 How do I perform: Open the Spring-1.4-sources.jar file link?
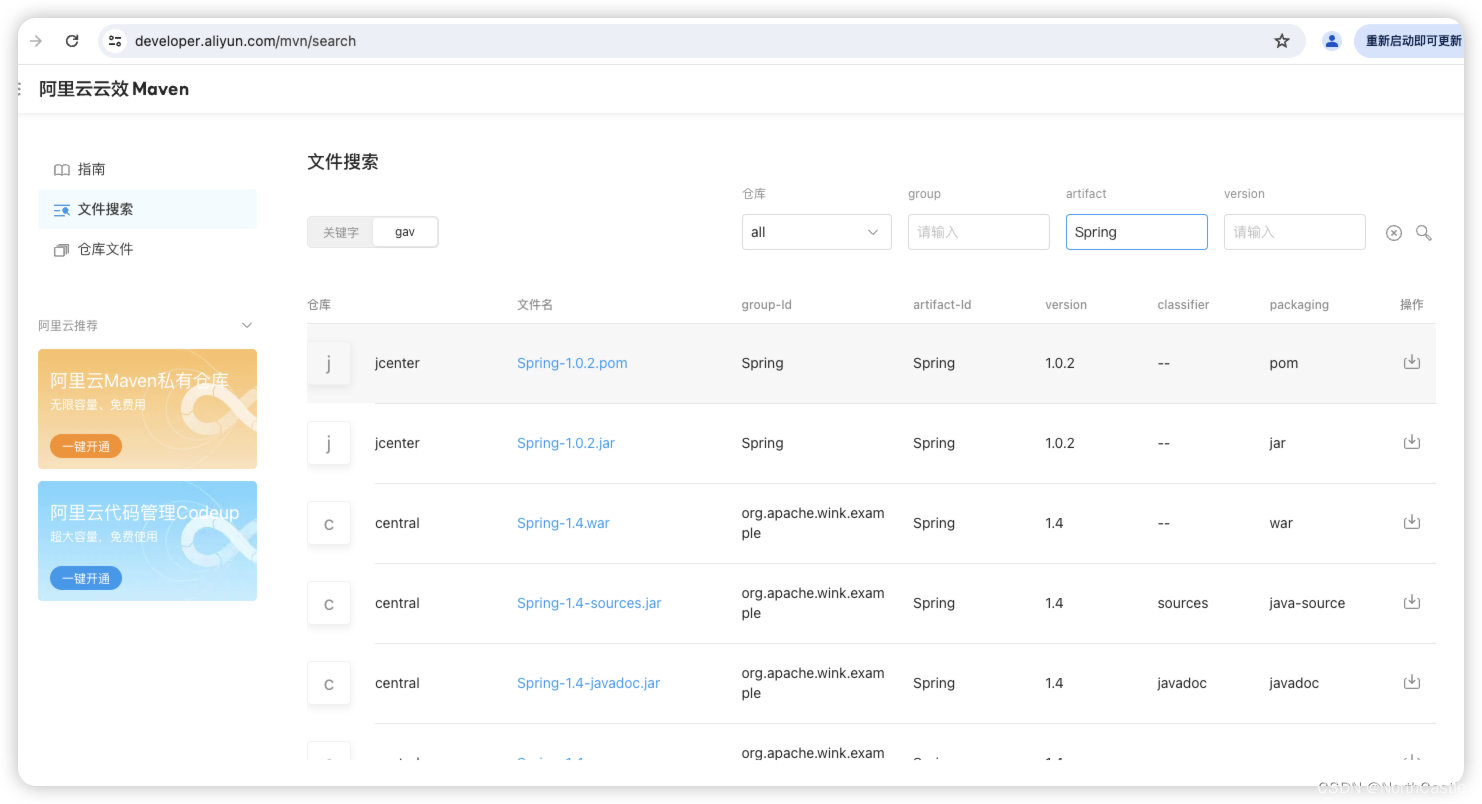[x=589, y=603]
